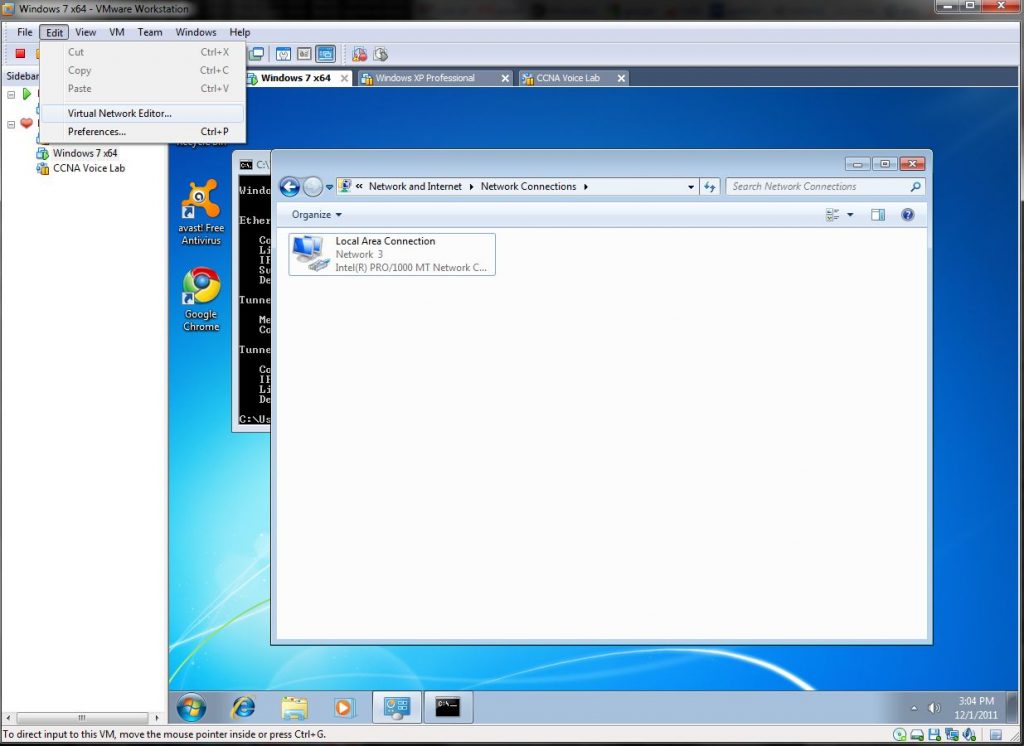
Task: Toggle the preview pane in Network Connections
Action: coord(878,214)
